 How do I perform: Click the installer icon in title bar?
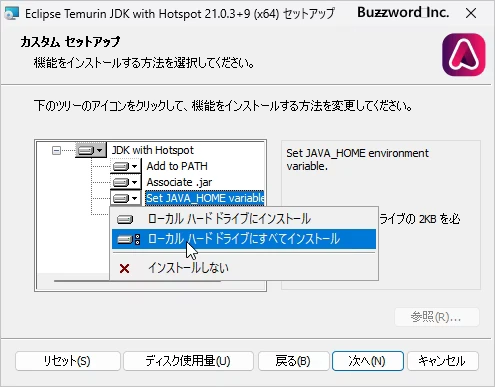coord(12,14)
